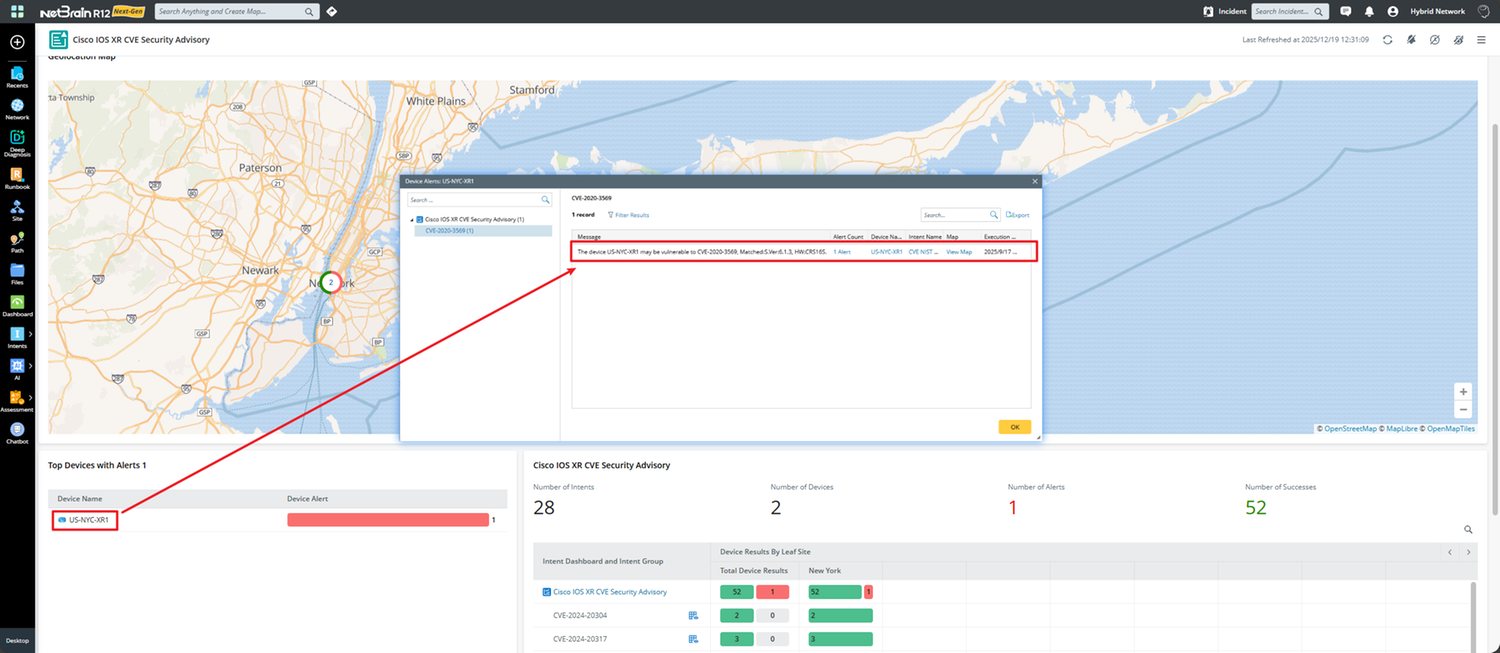Image resolution: width=1500 pixels, height=653 pixels.
Task: Click the plus create icon in sidebar
Action: pos(17,43)
